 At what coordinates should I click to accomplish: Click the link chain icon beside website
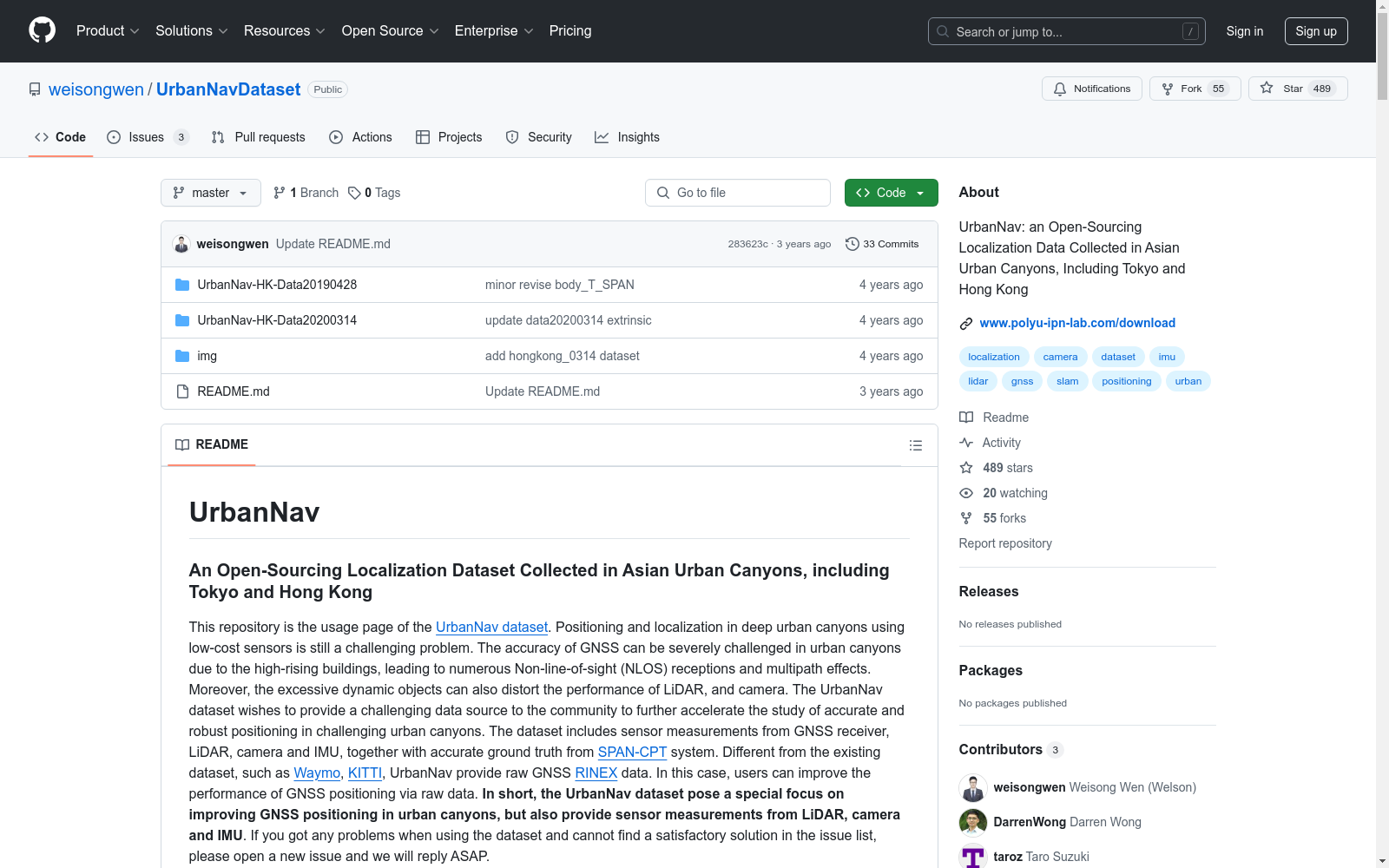click(966, 324)
